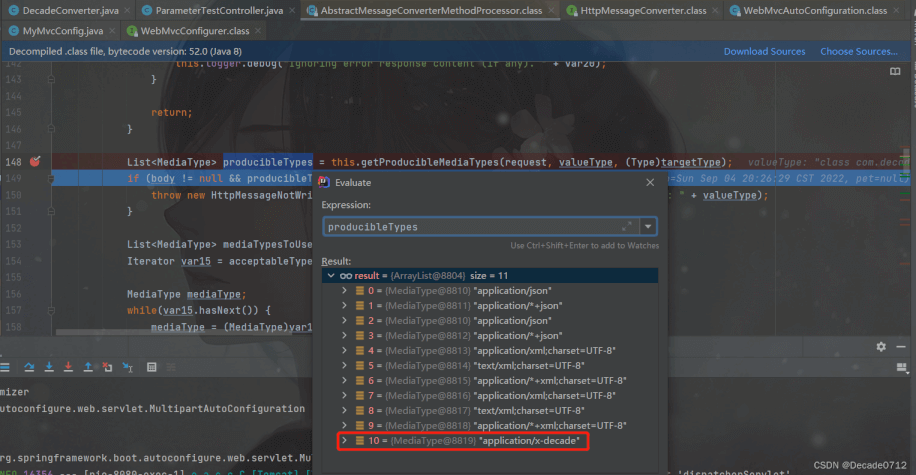Expand item 4 application/xml;charset=UTF-8
Screen dimensions: 916x475
344,351
